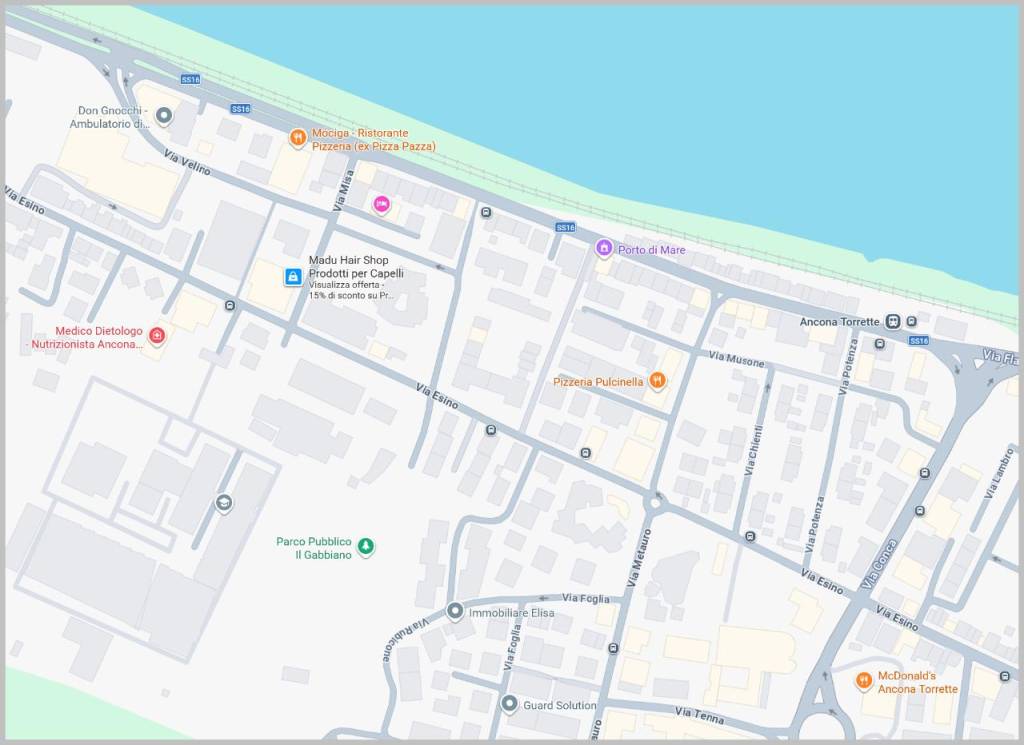Click the Madu Hair Shop blue shopping icon
This screenshot has width=1024, height=745.
click(293, 277)
